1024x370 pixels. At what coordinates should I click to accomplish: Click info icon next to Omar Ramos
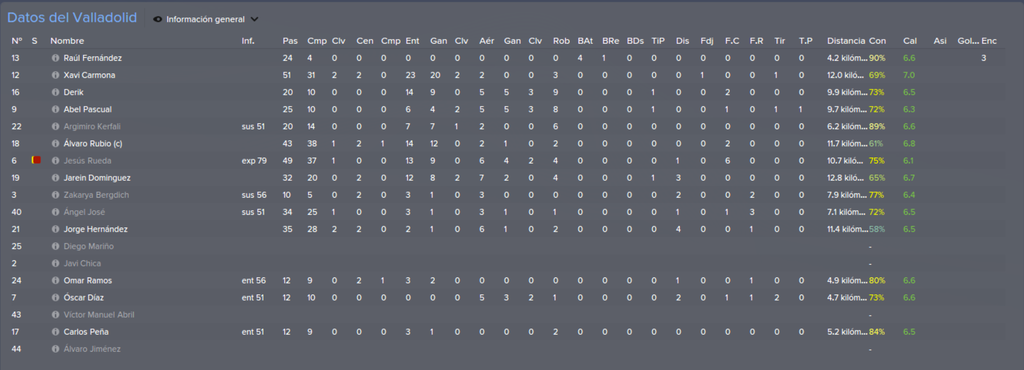point(56,281)
